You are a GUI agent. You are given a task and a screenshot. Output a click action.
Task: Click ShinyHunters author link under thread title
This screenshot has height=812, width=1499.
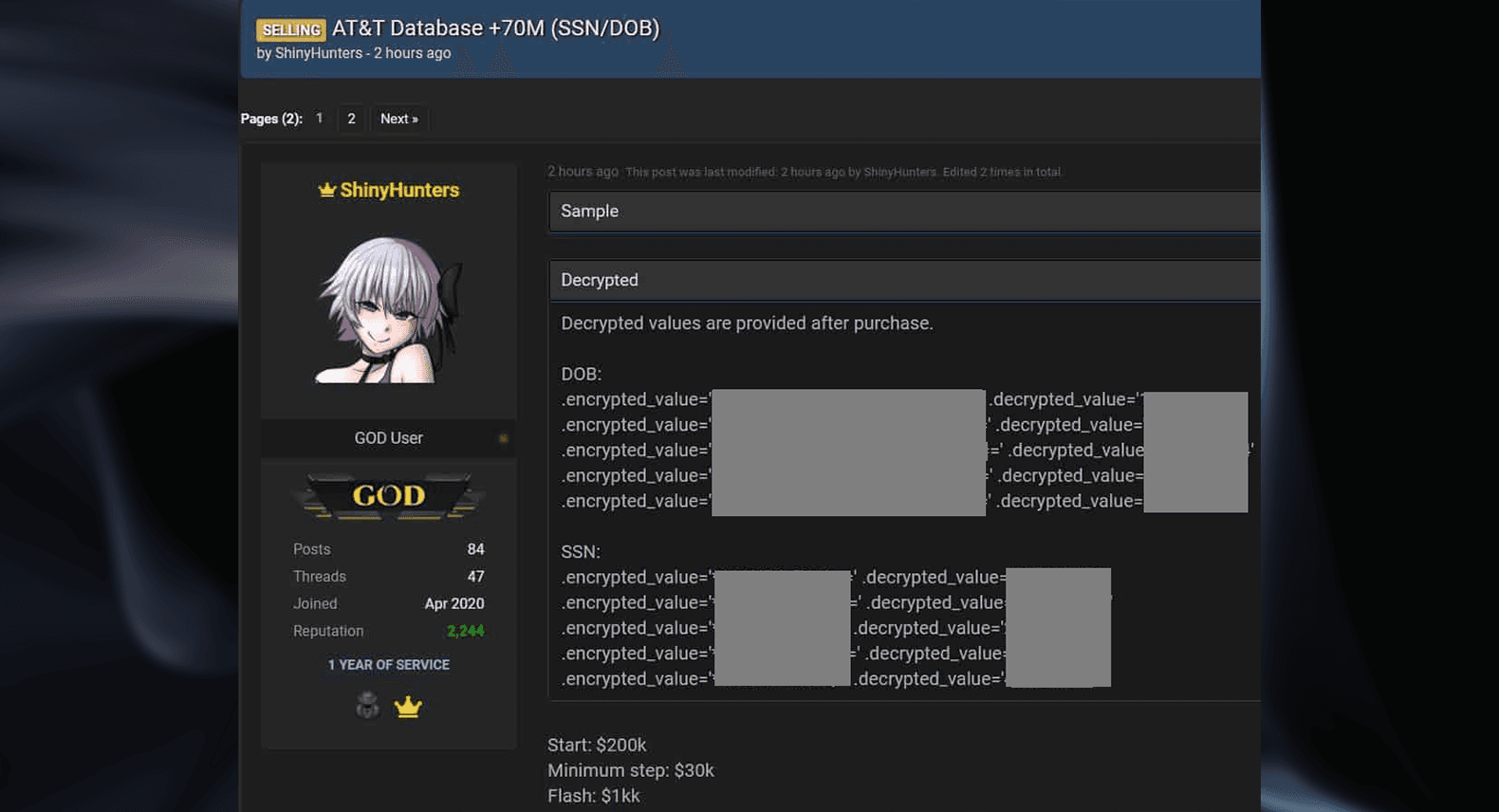(x=319, y=53)
